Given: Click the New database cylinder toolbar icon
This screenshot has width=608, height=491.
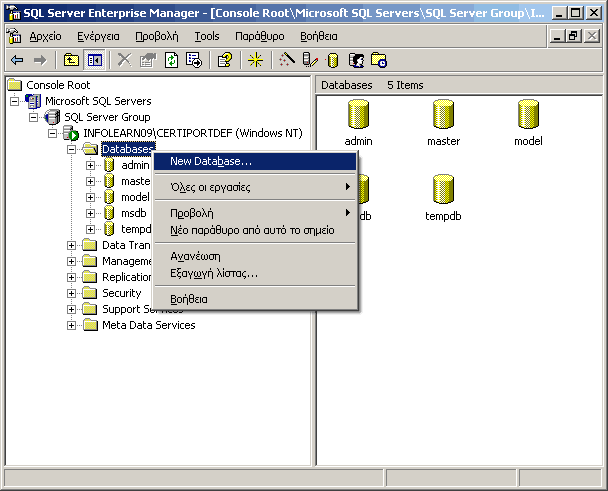Looking at the screenshot, I should (333, 60).
